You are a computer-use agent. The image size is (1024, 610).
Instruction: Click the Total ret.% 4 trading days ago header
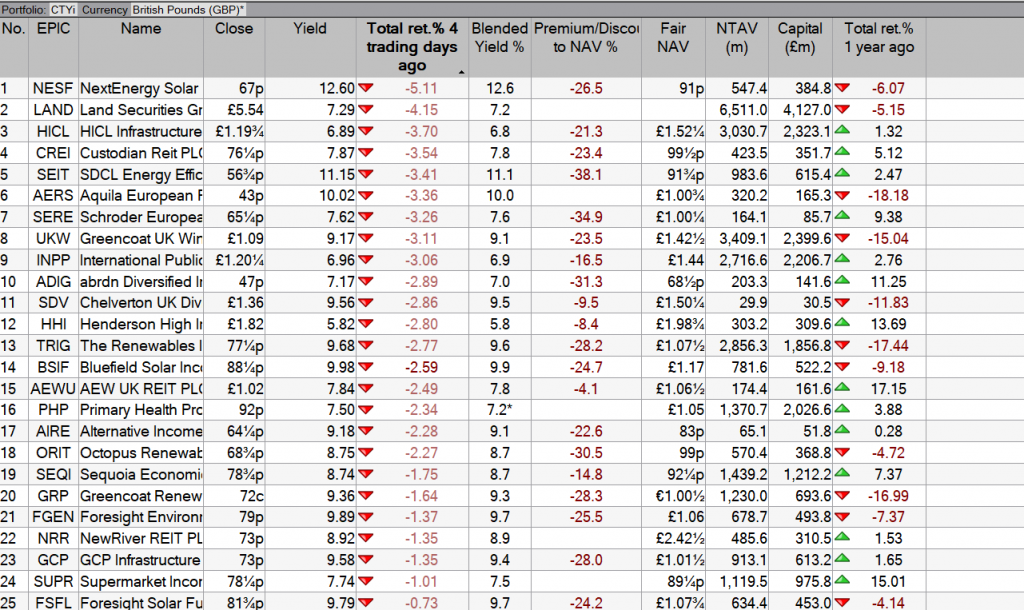click(412, 47)
